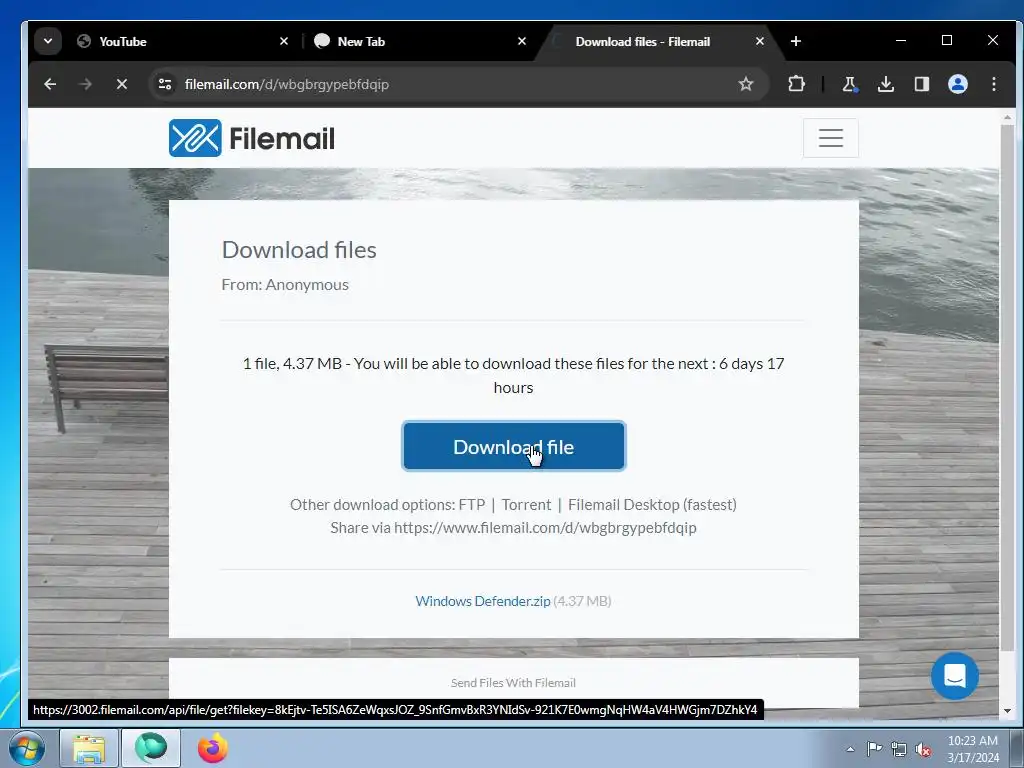Expand the Filemail hamburger menu
This screenshot has height=768, width=1024.
(x=831, y=138)
